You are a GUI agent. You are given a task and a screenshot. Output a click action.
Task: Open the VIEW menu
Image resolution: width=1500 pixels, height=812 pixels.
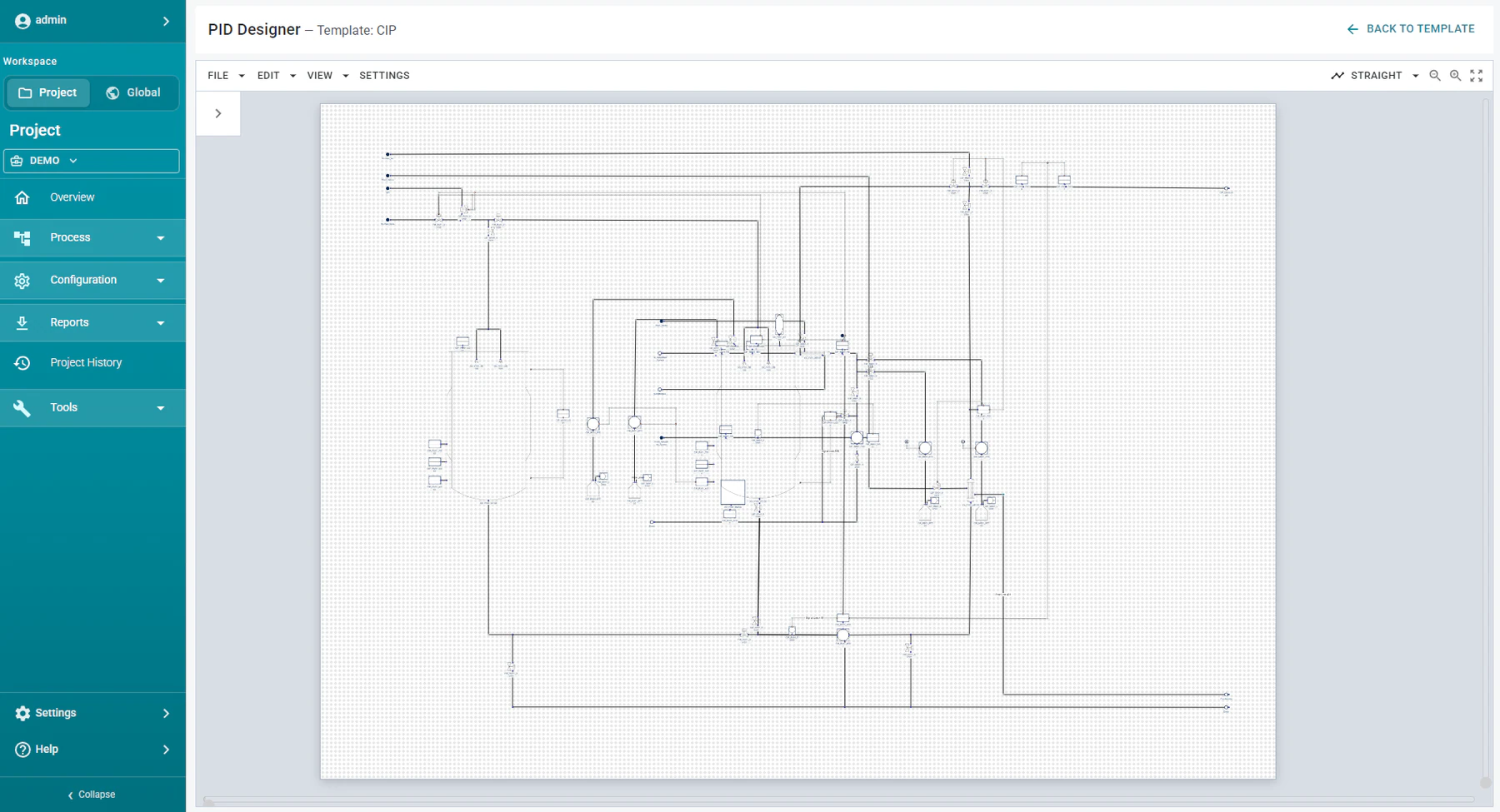coord(327,76)
